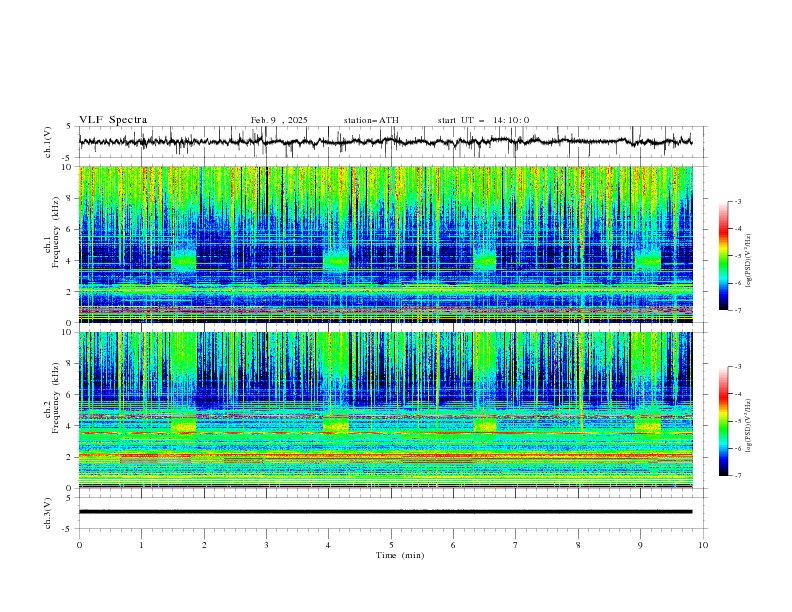Viewport: 792px width, 612px height.
Task: Click the ch.2 "Frequency (kHz)" axis label
Action: [x=55, y=398]
